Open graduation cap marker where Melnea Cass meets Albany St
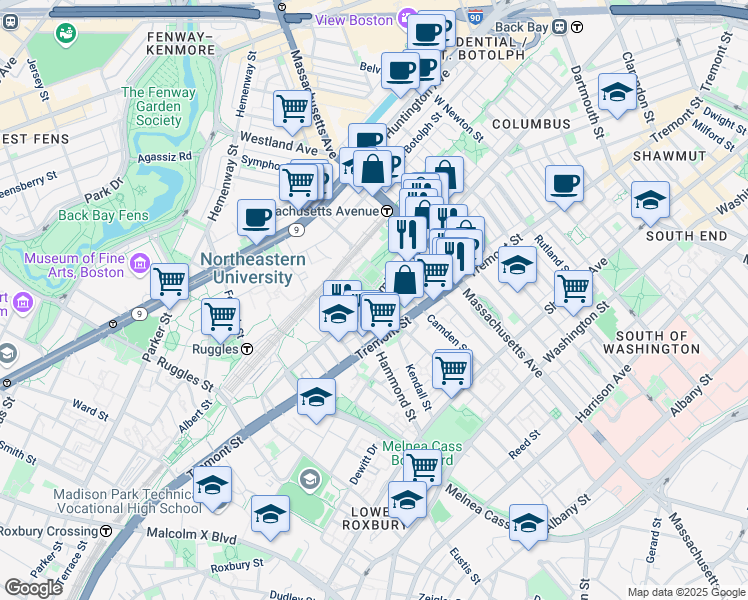Screen dimensions: 748x600 pos(528,523)
